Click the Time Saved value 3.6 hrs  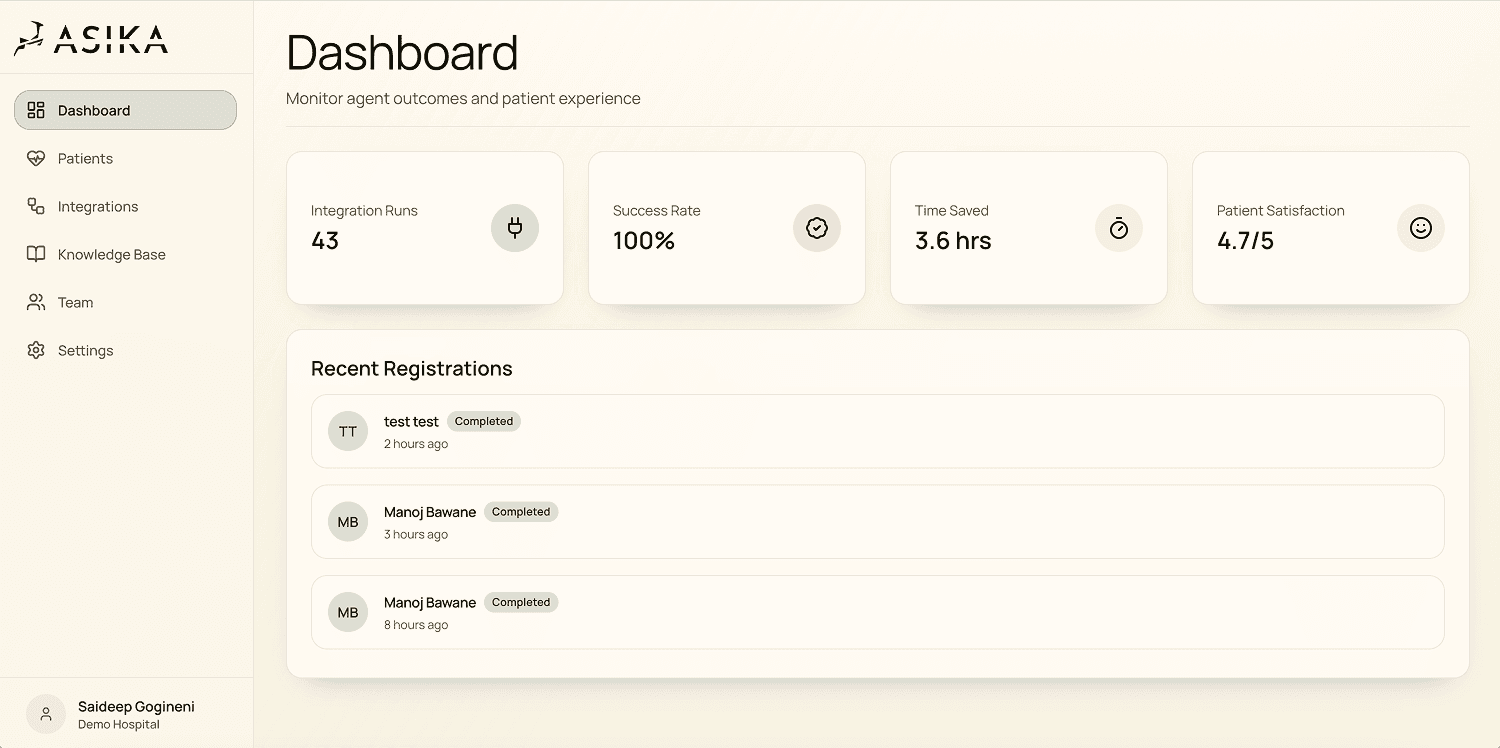[x=953, y=241]
